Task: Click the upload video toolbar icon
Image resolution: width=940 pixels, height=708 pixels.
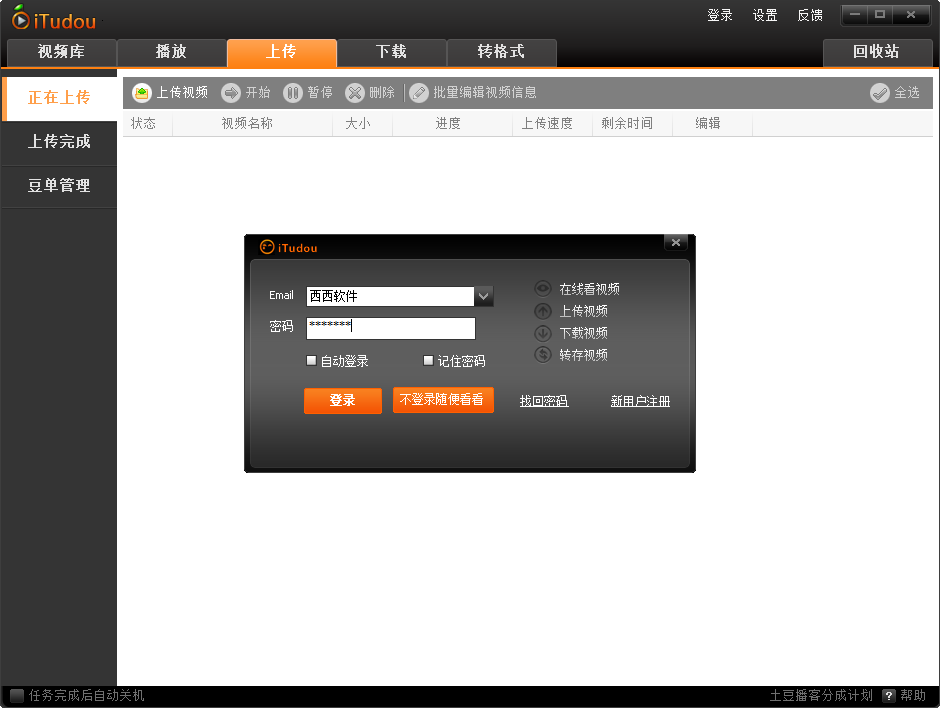Action: 142,93
